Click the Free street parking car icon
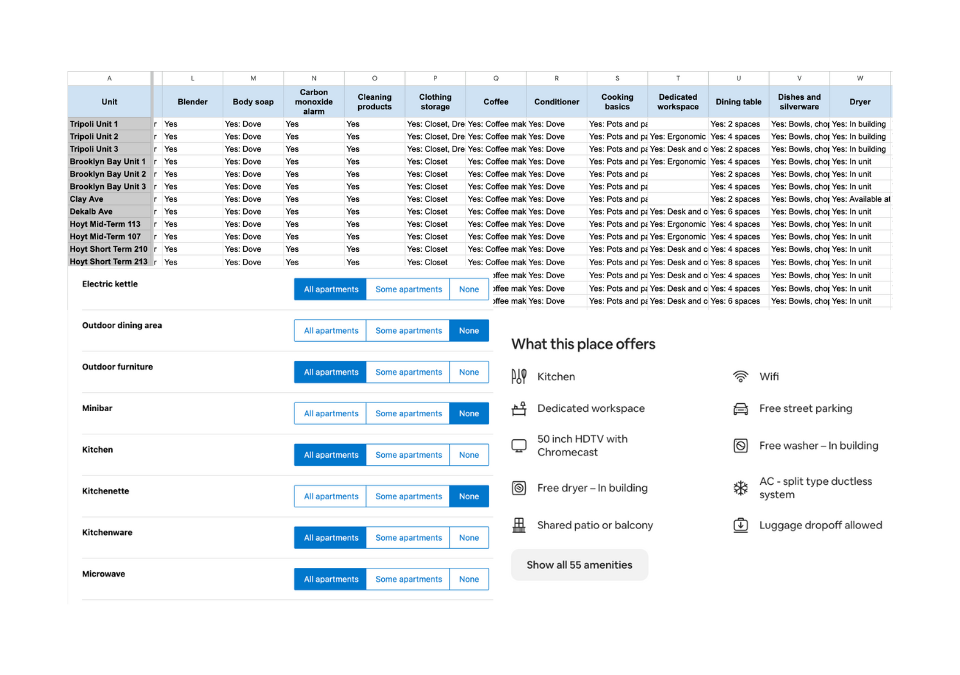The width and height of the screenshot is (960, 675). coord(740,408)
